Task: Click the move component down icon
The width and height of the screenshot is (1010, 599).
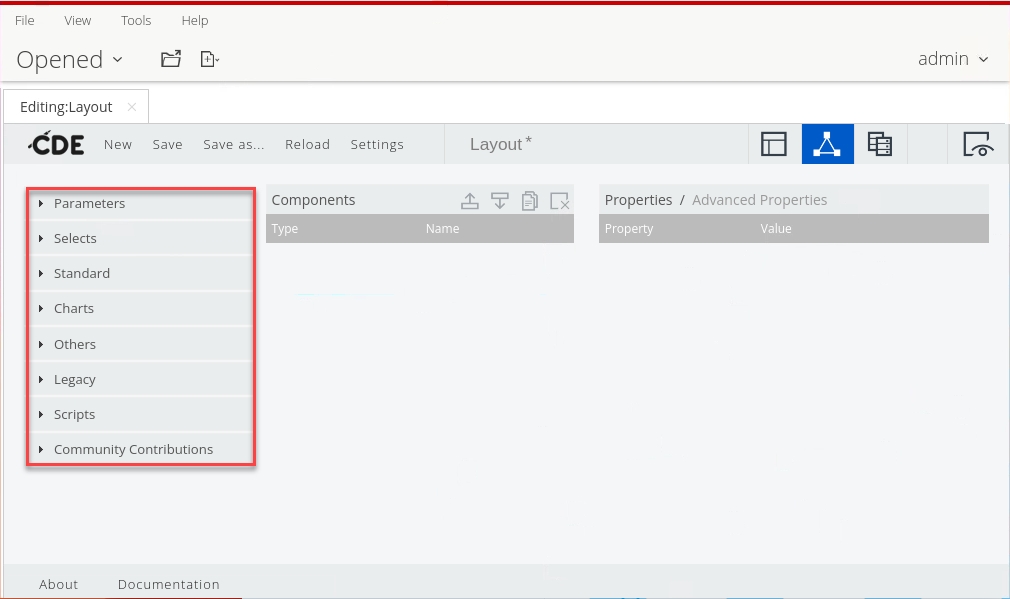Action: [500, 201]
